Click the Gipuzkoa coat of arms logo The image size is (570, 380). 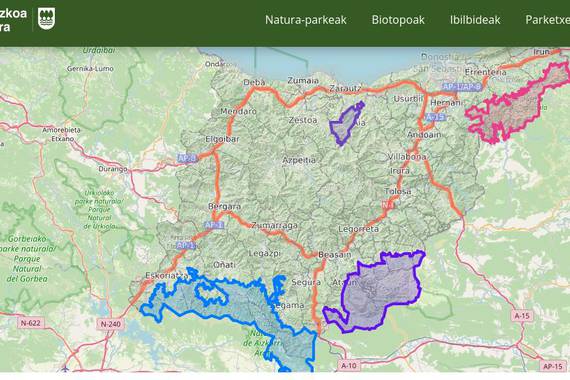(x=47, y=19)
